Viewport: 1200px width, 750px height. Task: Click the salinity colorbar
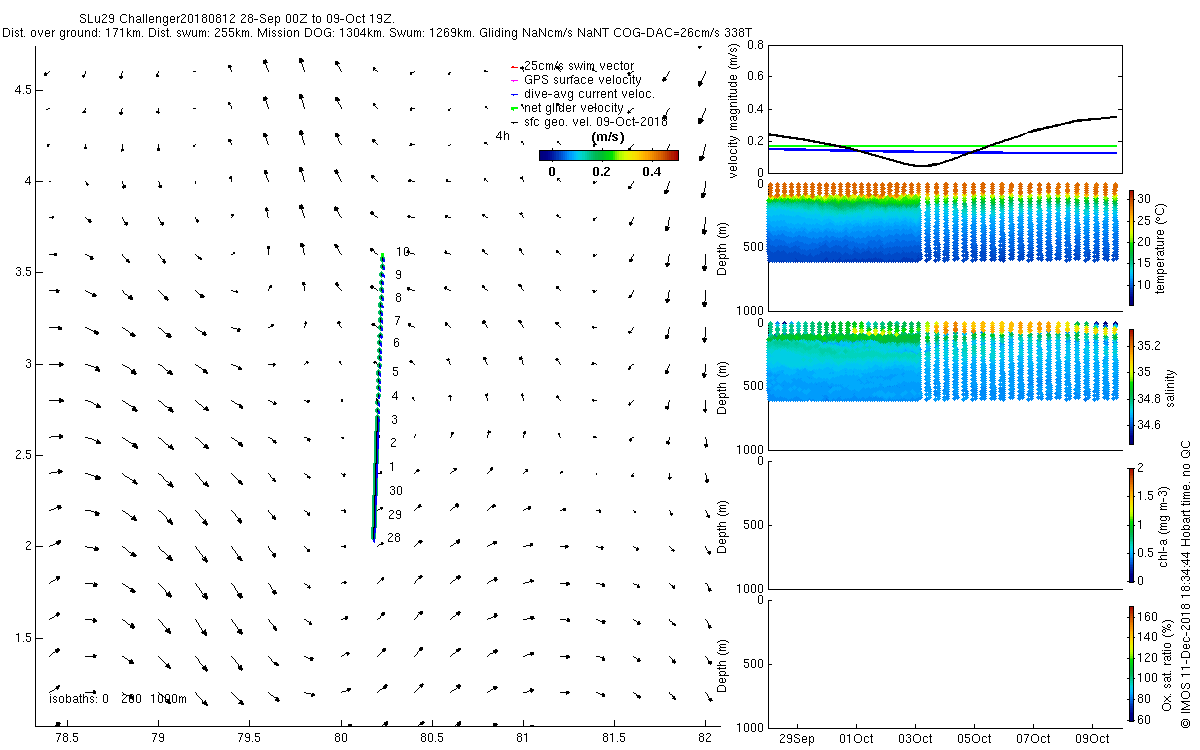1131,386
